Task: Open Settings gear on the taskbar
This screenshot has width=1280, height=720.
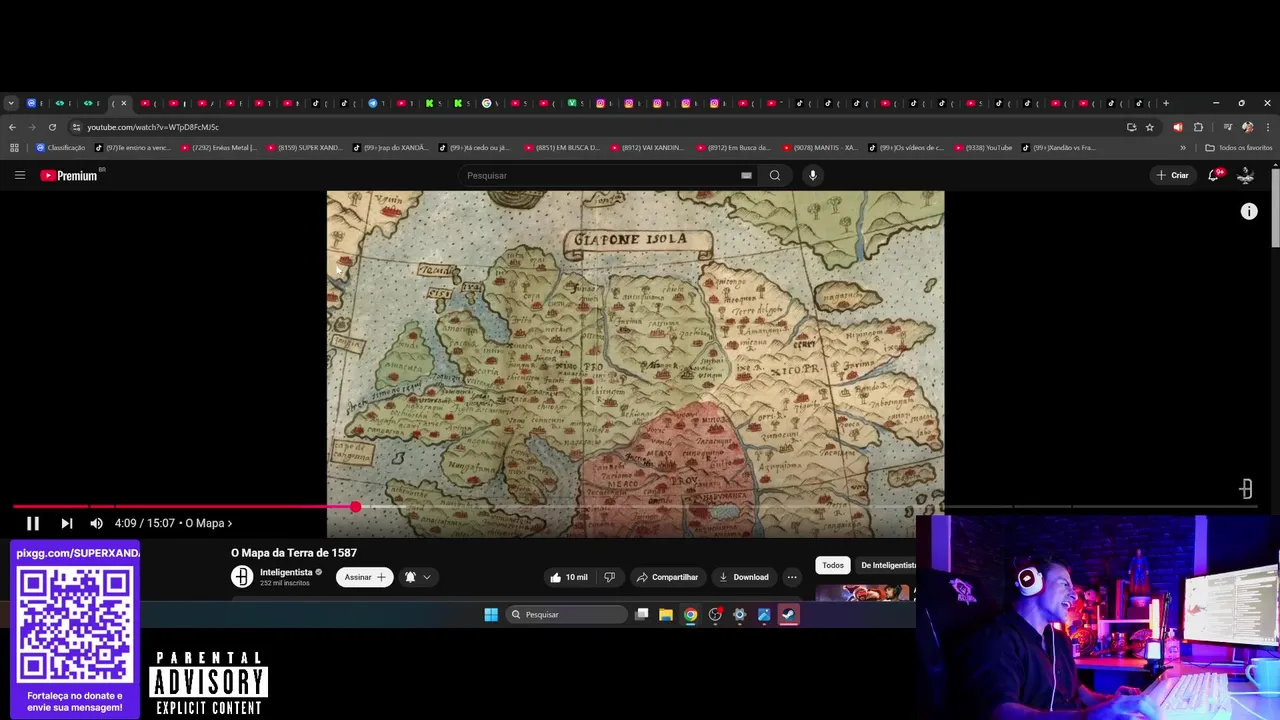Action: pos(740,615)
